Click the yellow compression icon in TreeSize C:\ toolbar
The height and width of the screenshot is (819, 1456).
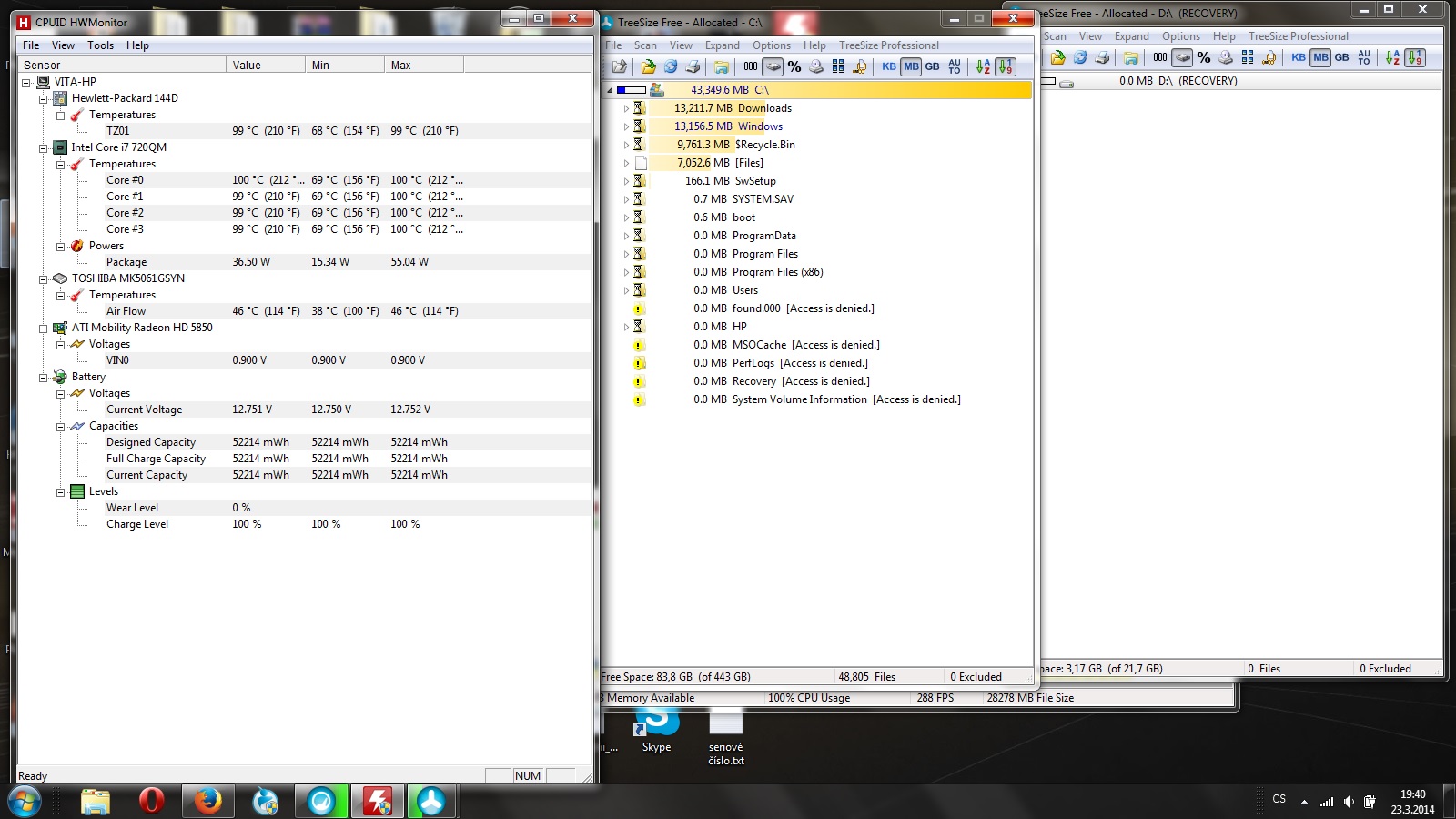pos(860,66)
